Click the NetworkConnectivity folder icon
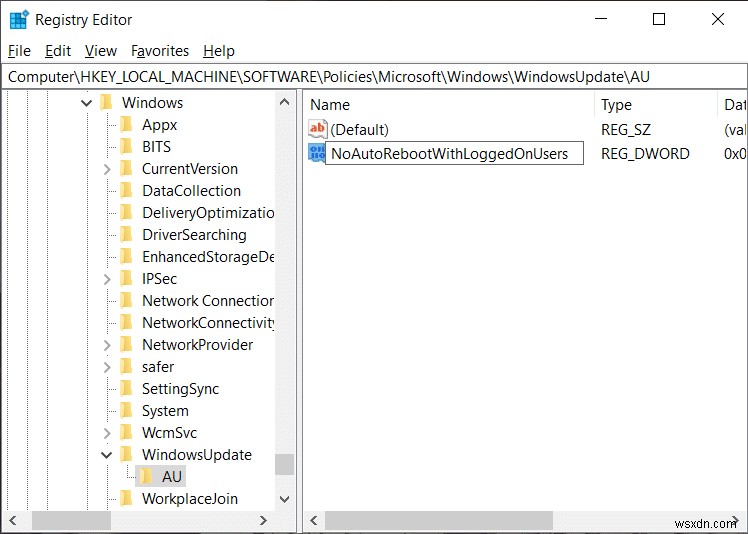Viewport: 748px width, 534px height. click(x=126, y=323)
